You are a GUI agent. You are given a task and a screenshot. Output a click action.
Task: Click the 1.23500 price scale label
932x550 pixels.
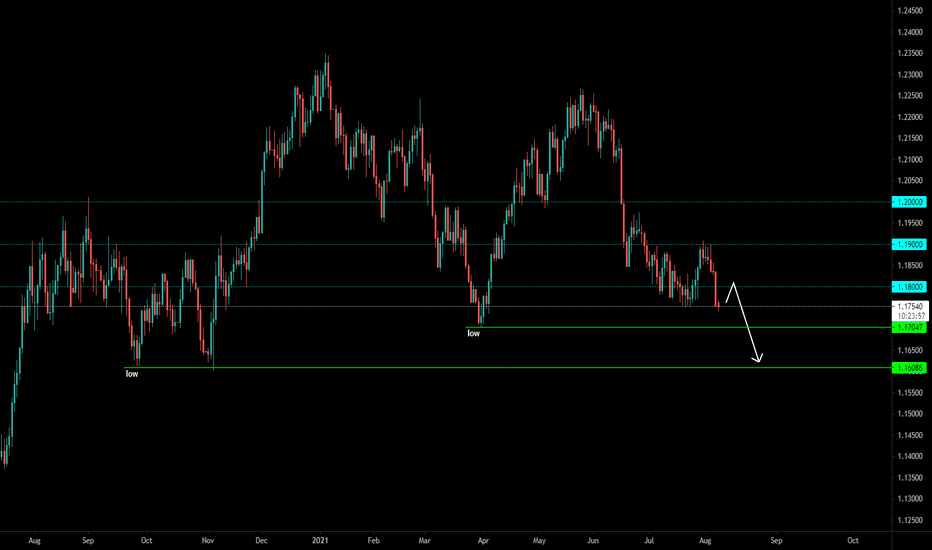[x=910, y=54]
